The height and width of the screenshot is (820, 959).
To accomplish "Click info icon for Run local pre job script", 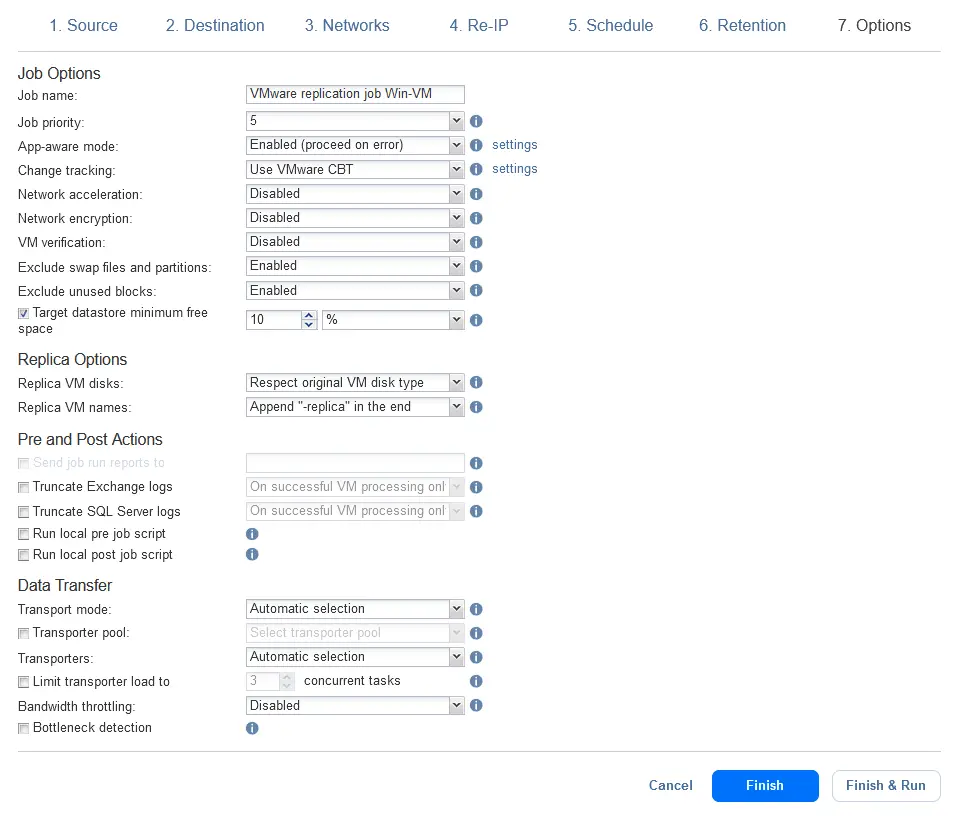I will tap(252, 534).
